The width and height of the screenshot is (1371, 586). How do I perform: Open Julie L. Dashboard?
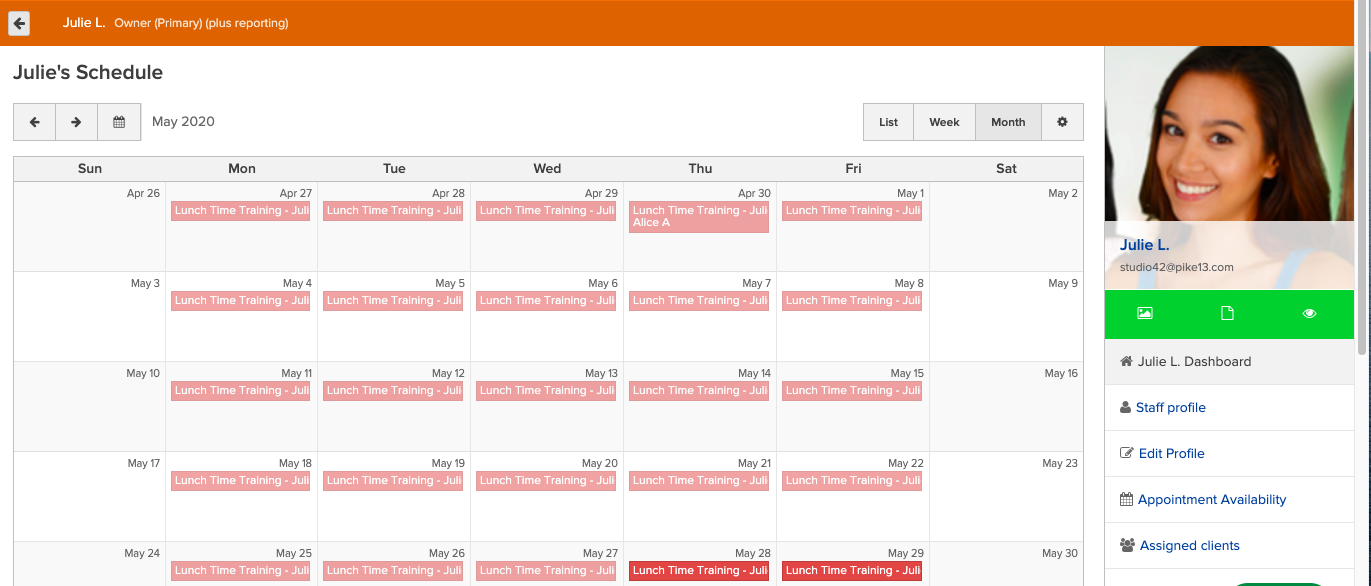point(1193,362)
